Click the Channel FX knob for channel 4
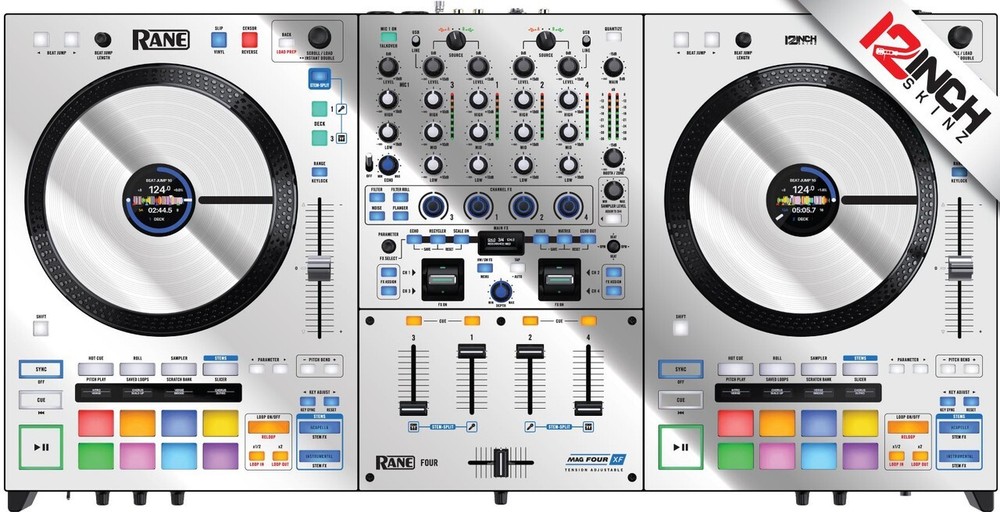The height and width of the screenshot is (512, 1000). pyautogui.click(x=568, y=207)
